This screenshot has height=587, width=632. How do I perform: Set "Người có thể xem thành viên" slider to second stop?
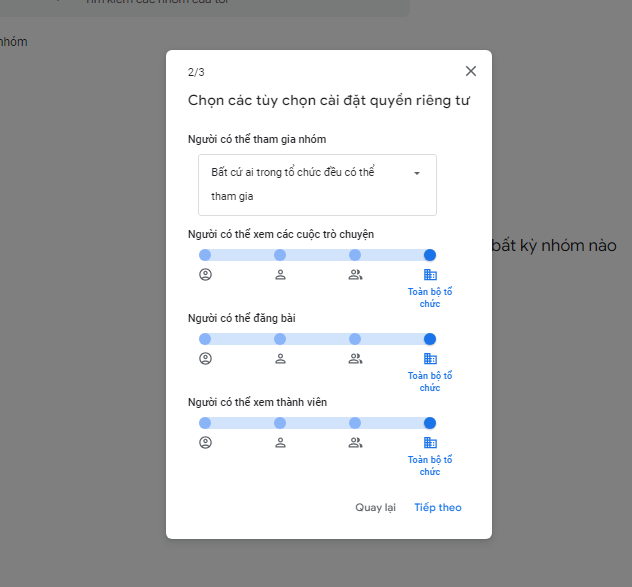pos(280,423)
